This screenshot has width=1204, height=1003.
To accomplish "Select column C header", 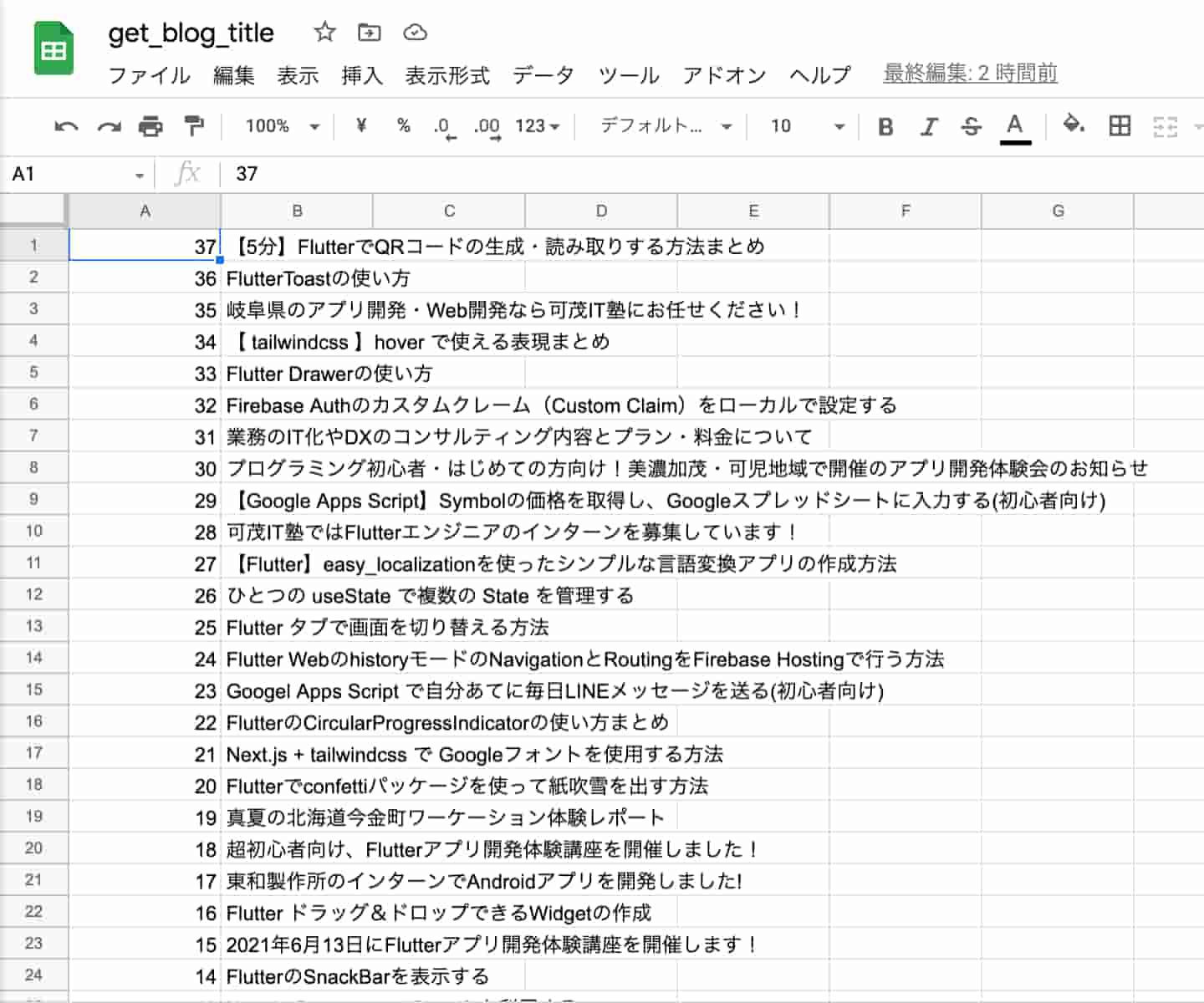I will [449, 211].
